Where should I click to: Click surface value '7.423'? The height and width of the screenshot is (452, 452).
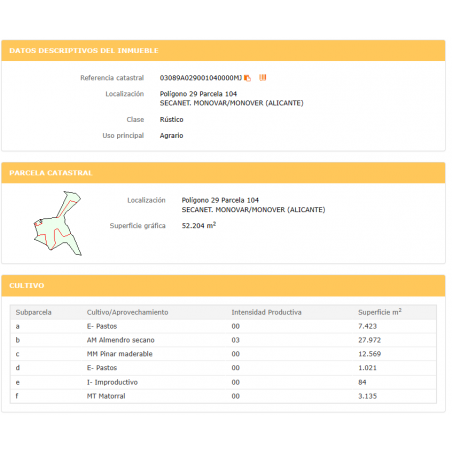tap(367, 326)
